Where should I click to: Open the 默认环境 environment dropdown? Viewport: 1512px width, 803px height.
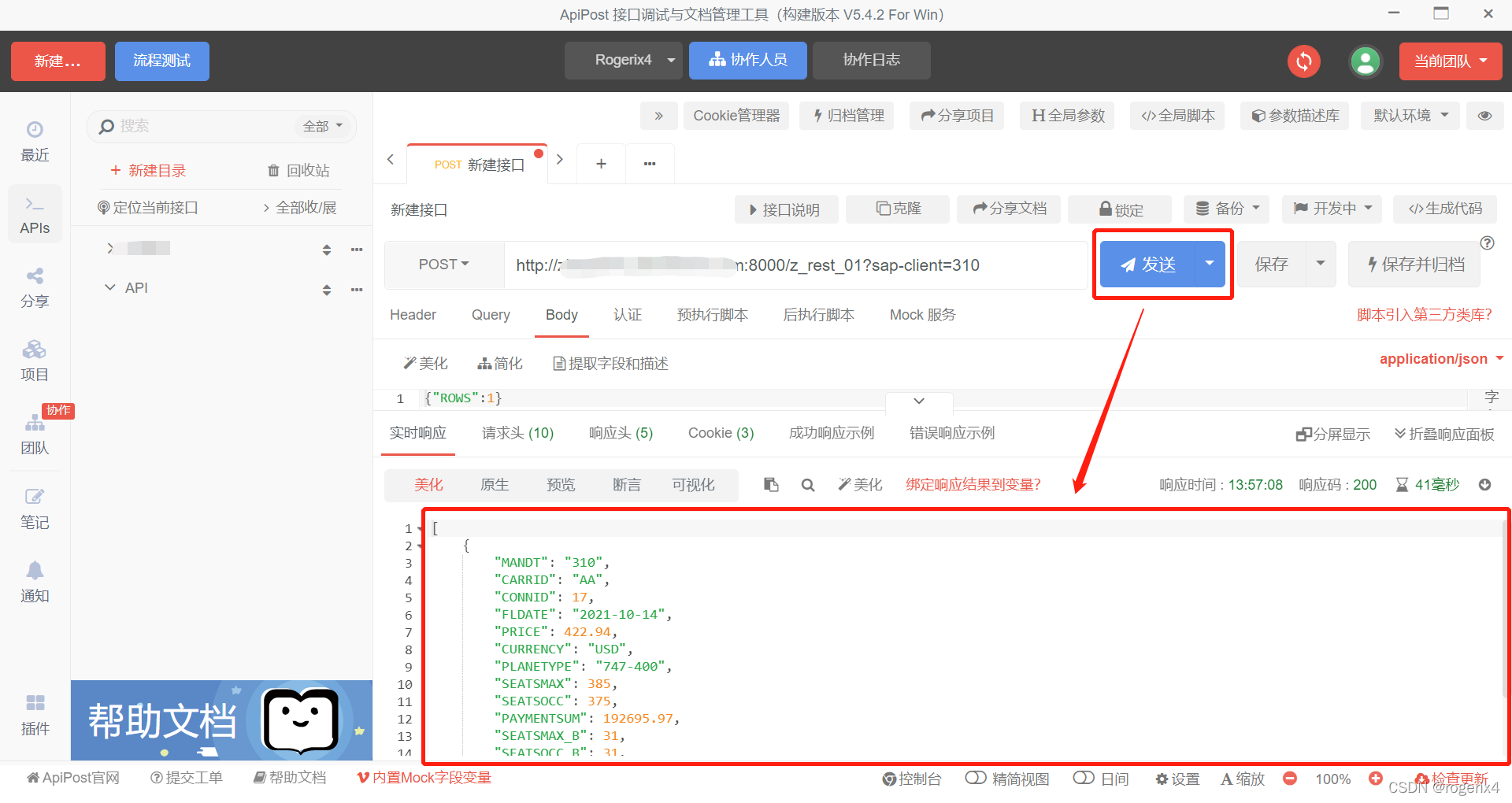(1411, 116)
